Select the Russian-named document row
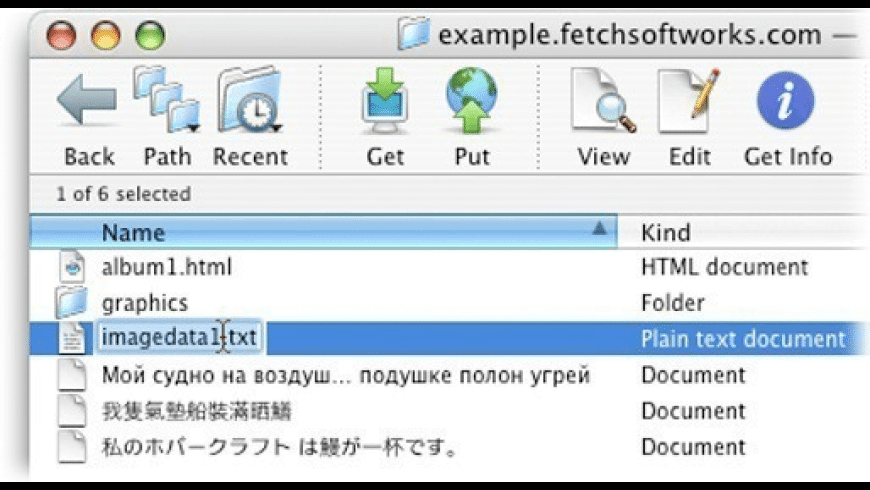Image resolution: width=870 pixels, height=490 pixels. [345, 375]
